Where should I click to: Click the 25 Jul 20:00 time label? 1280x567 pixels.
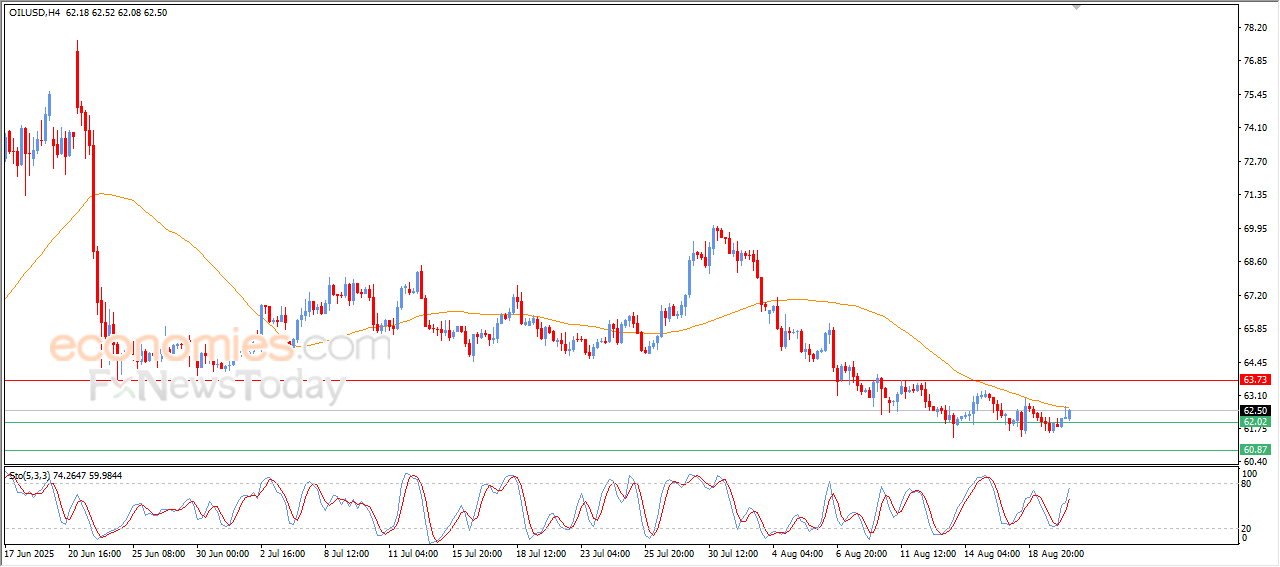[x=671, y=553]
